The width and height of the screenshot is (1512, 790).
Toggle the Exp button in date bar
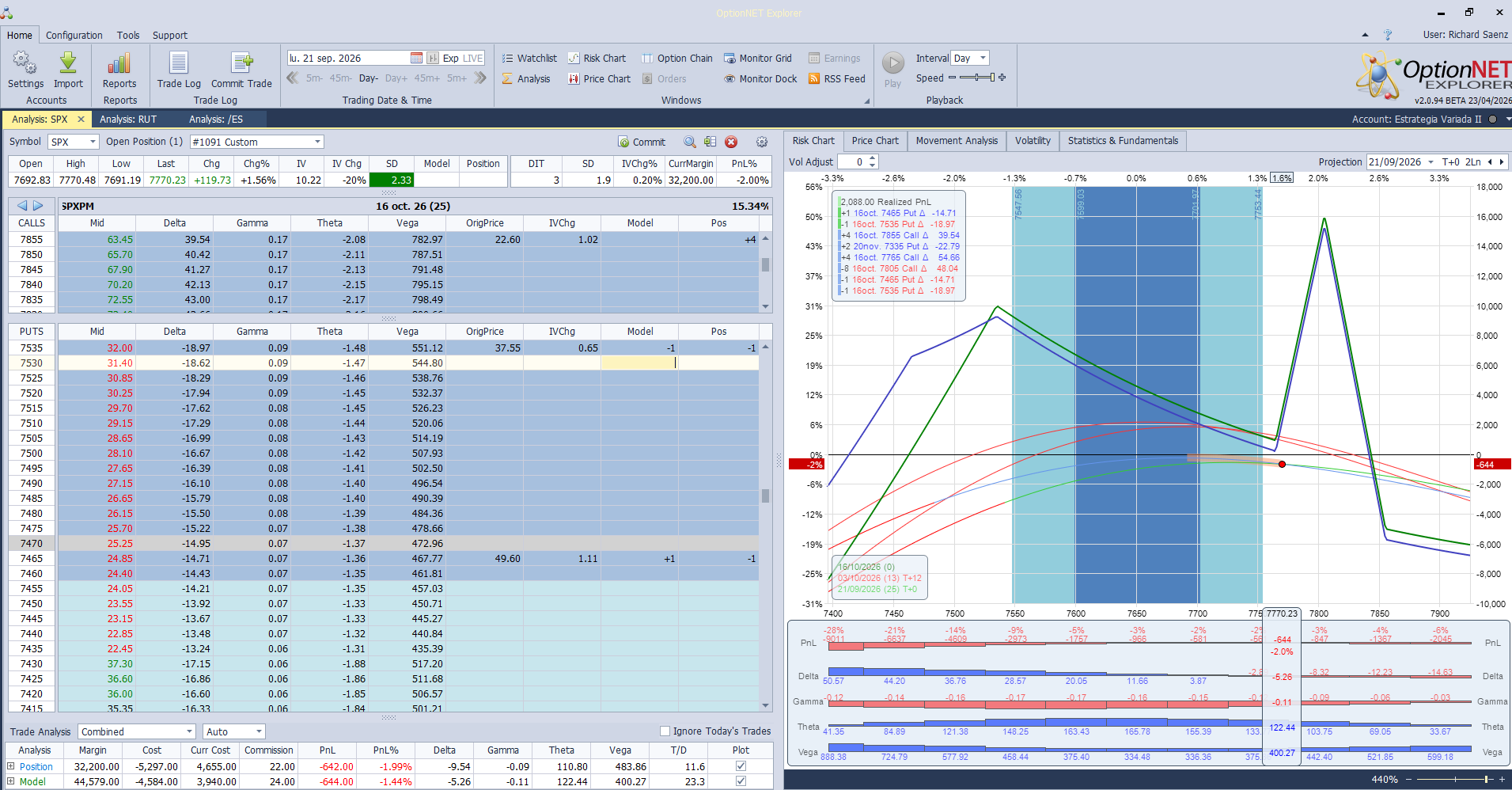(x=450, y=58)
